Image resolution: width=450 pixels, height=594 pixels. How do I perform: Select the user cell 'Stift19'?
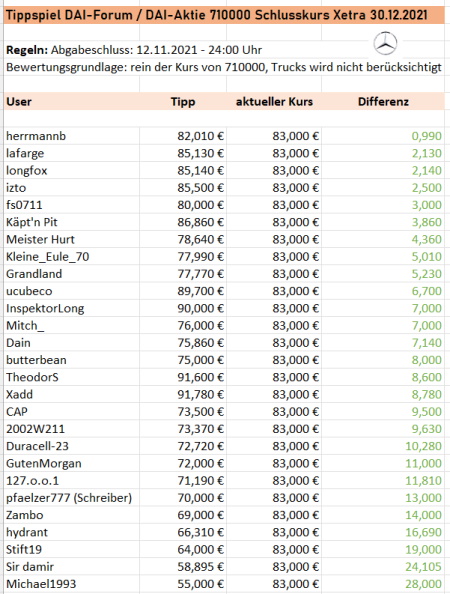(x=24, y=550)
